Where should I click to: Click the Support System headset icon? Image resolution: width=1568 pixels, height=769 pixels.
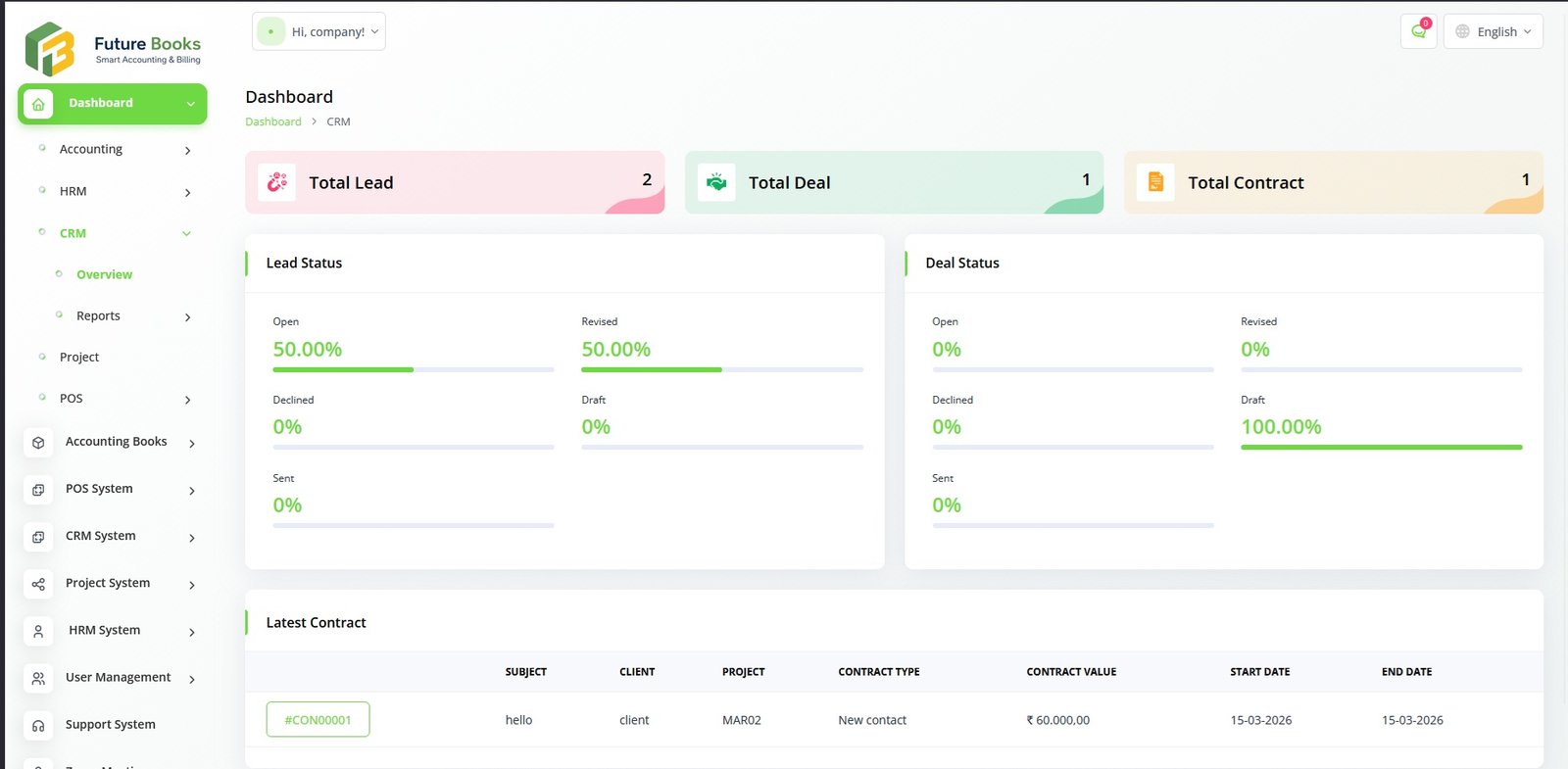(x=38, y=726)
